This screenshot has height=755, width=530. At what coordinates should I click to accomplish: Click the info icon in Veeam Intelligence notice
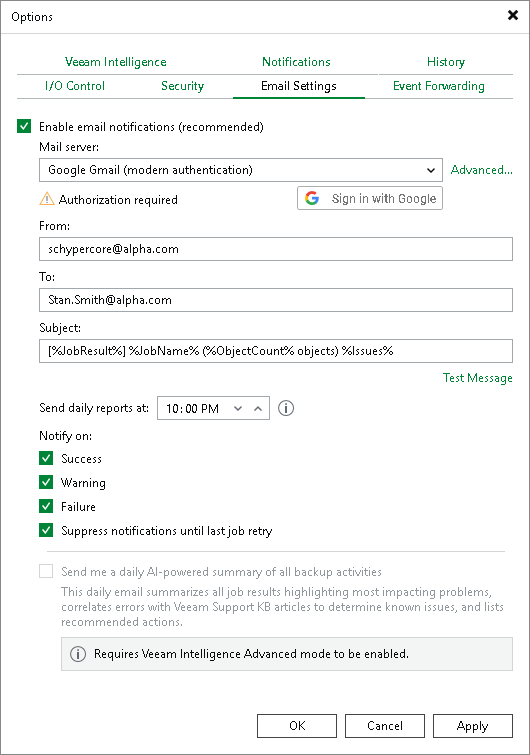tap(78, 654)
